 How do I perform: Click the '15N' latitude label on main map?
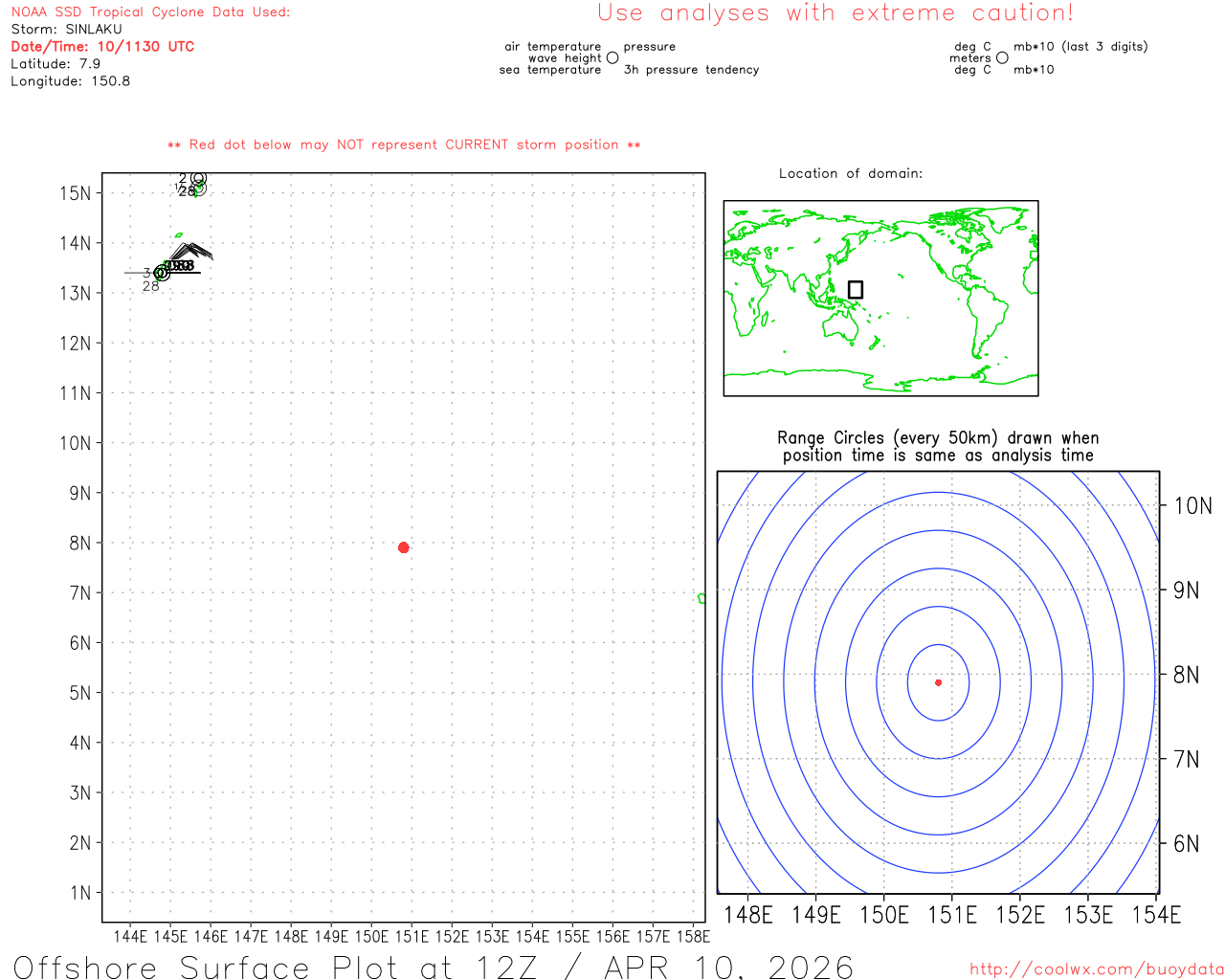tap(76, 193)
